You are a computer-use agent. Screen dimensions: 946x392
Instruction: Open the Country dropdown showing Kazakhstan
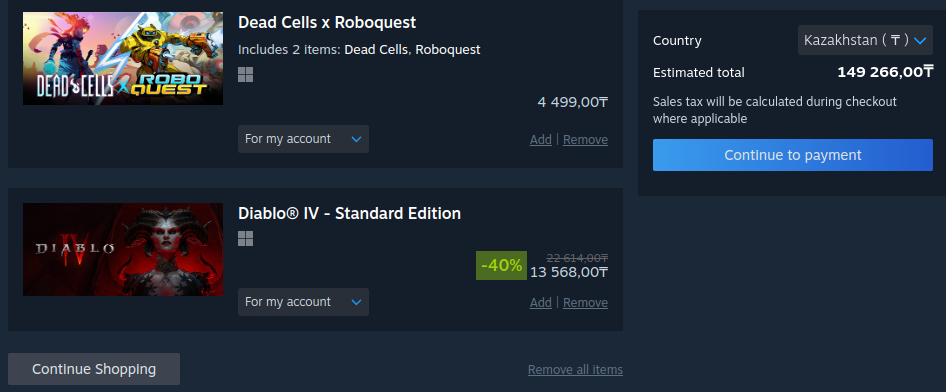click(x=865, y=40)
